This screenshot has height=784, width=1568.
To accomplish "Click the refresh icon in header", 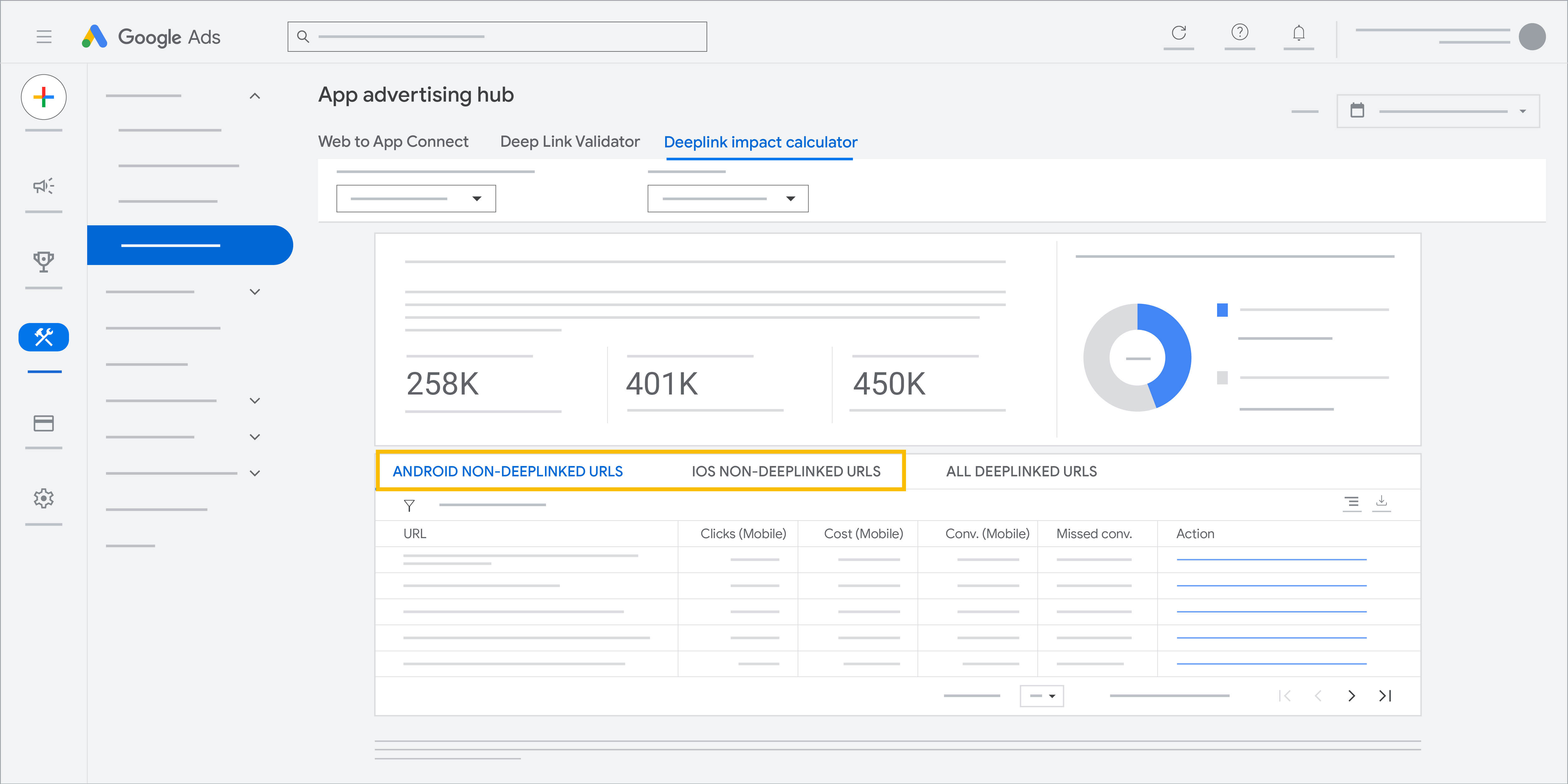I will [x=1179, y=32].
